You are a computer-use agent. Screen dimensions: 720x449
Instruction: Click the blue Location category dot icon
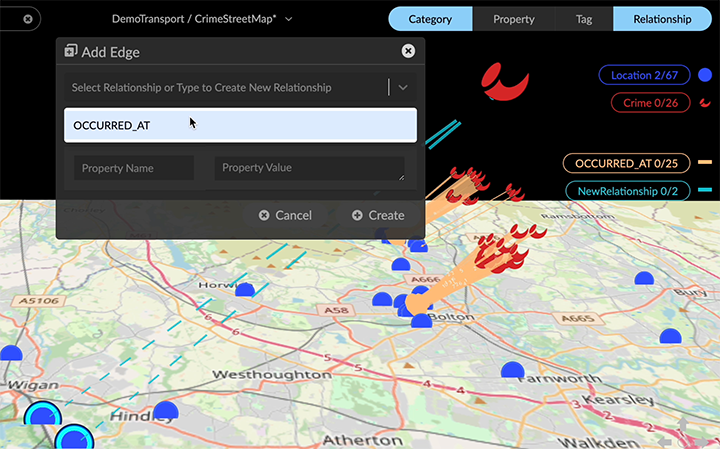tap(706, 75)
